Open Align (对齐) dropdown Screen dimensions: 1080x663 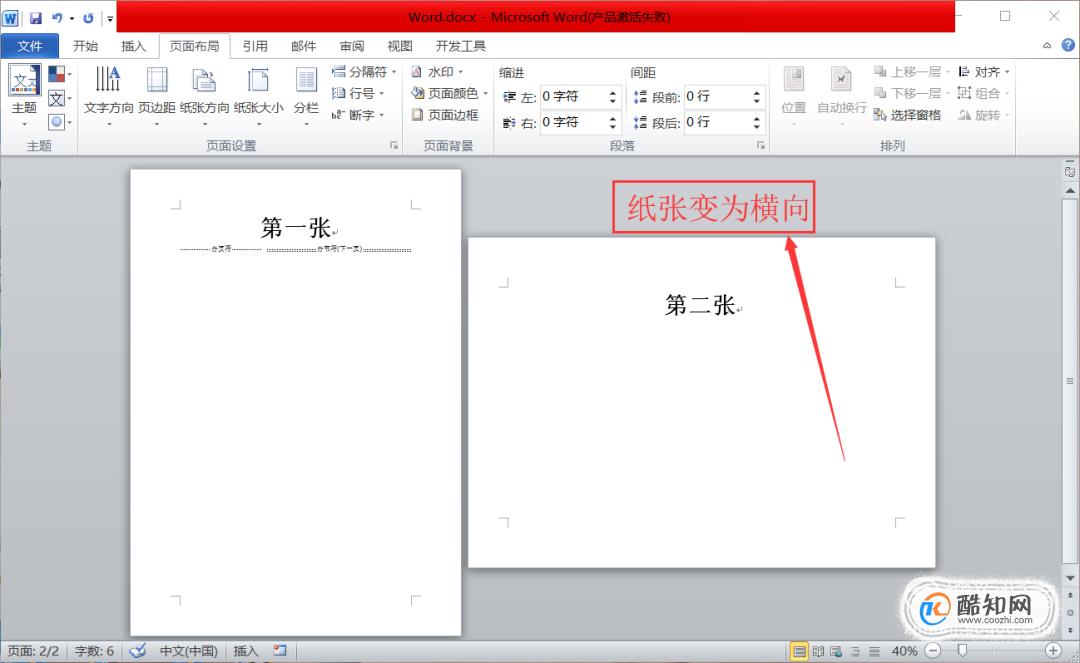coord(984,72)
